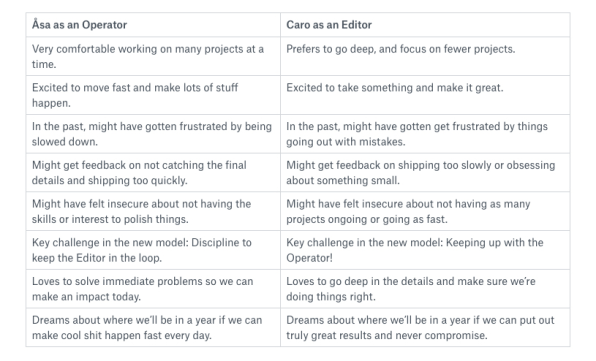Click the word 'Operator' in the left header
The image size is (596, 361).
(x=105, y=25)
